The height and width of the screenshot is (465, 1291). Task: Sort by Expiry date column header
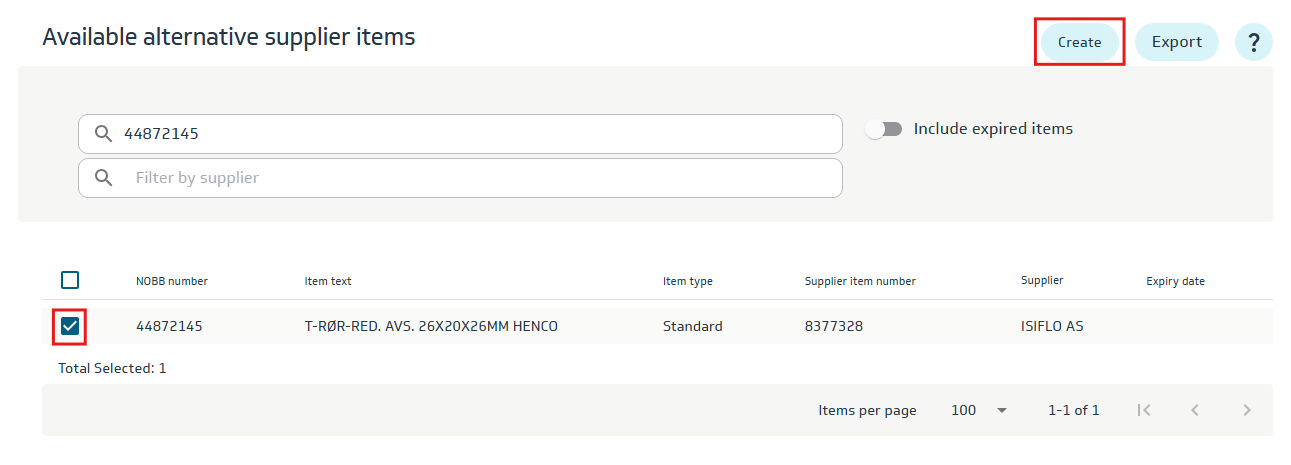click(1175, 281)
